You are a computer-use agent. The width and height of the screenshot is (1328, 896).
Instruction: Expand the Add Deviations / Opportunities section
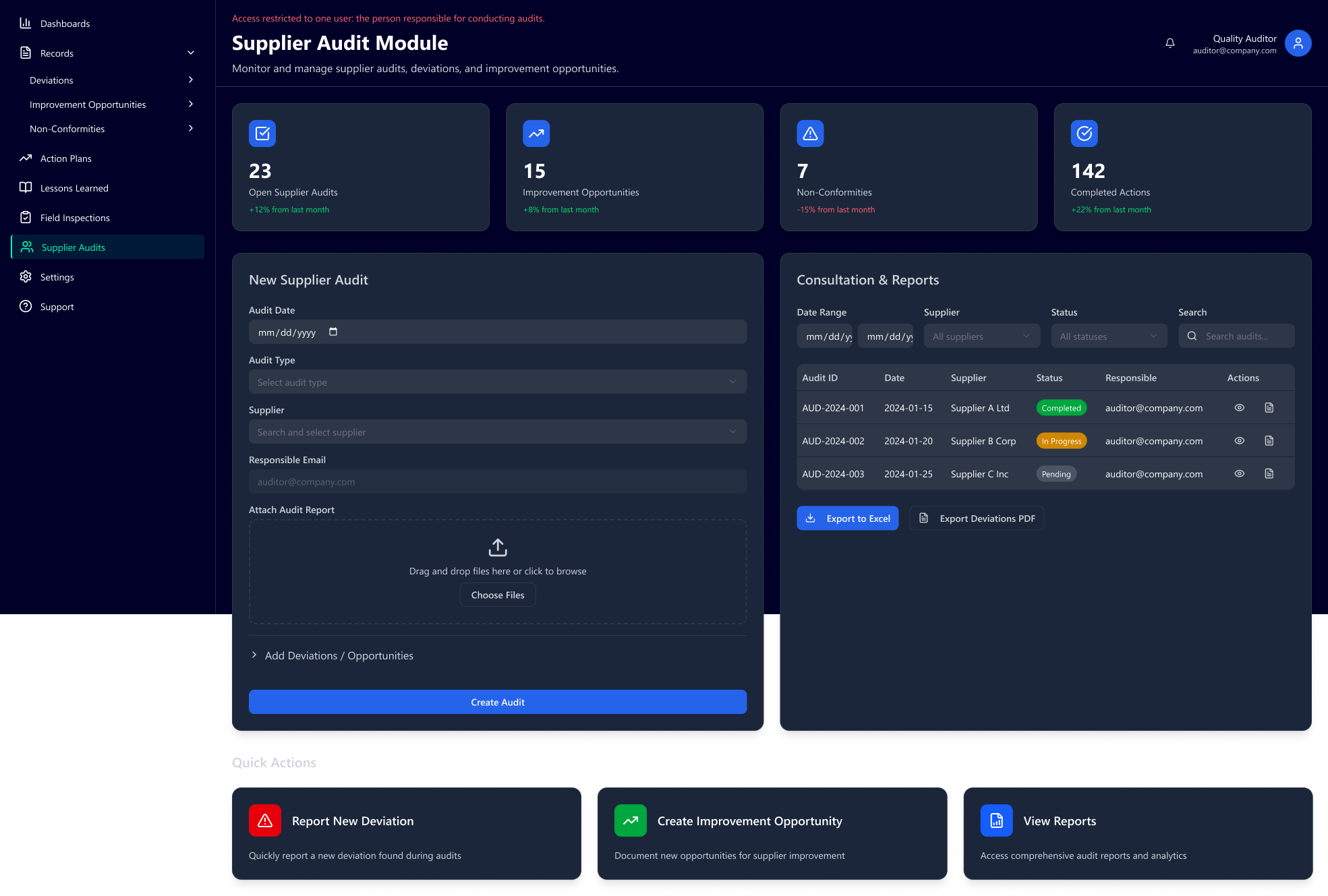tap(331, 655)
